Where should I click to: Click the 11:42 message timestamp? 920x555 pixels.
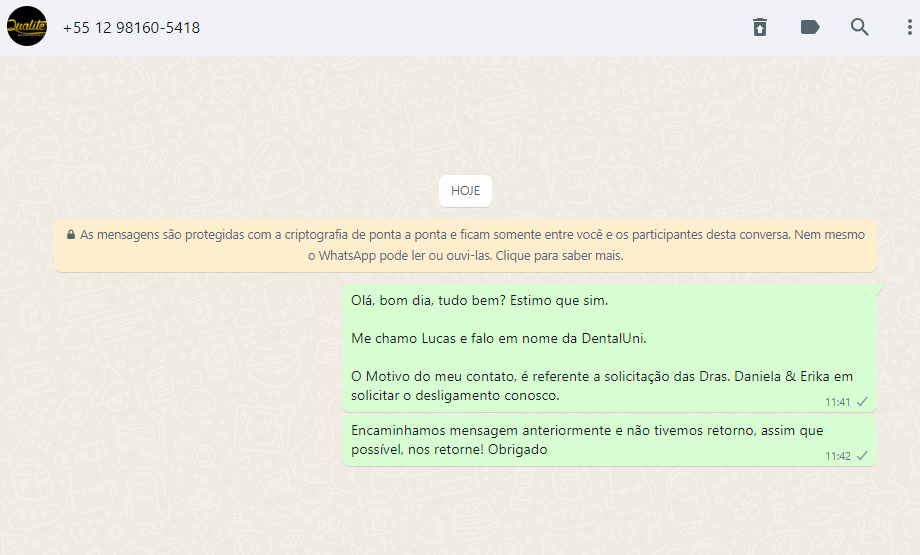tap(837, 456)
